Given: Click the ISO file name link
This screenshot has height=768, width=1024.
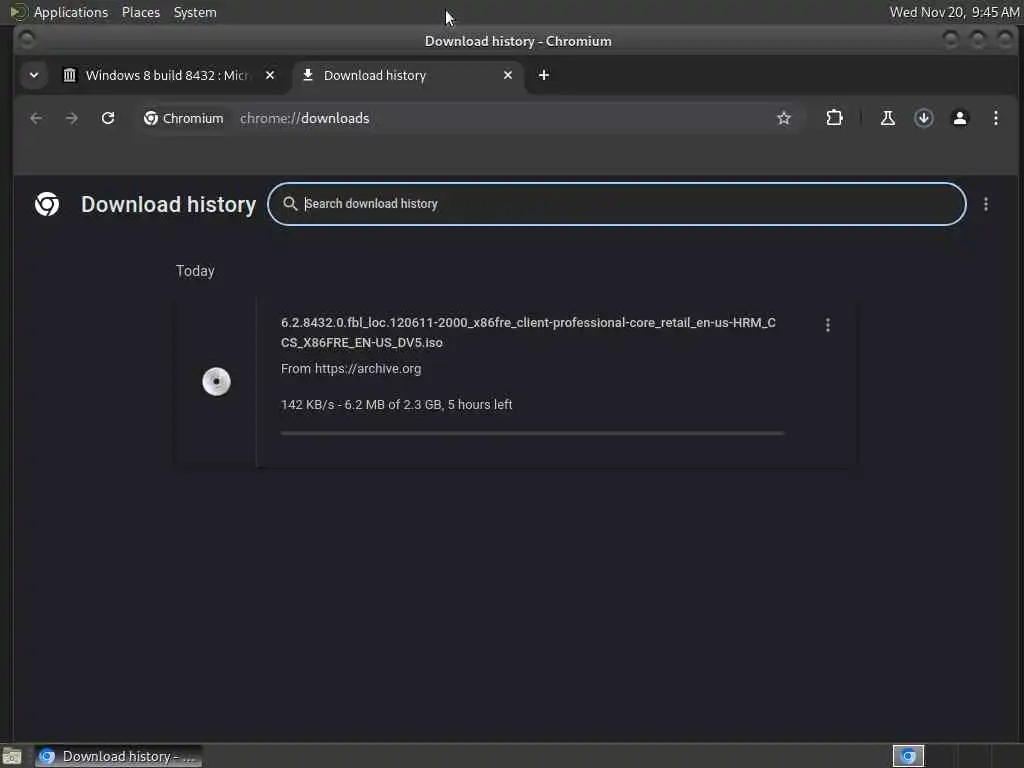Looking at the screenshot, I should click(x=528, y=332).
